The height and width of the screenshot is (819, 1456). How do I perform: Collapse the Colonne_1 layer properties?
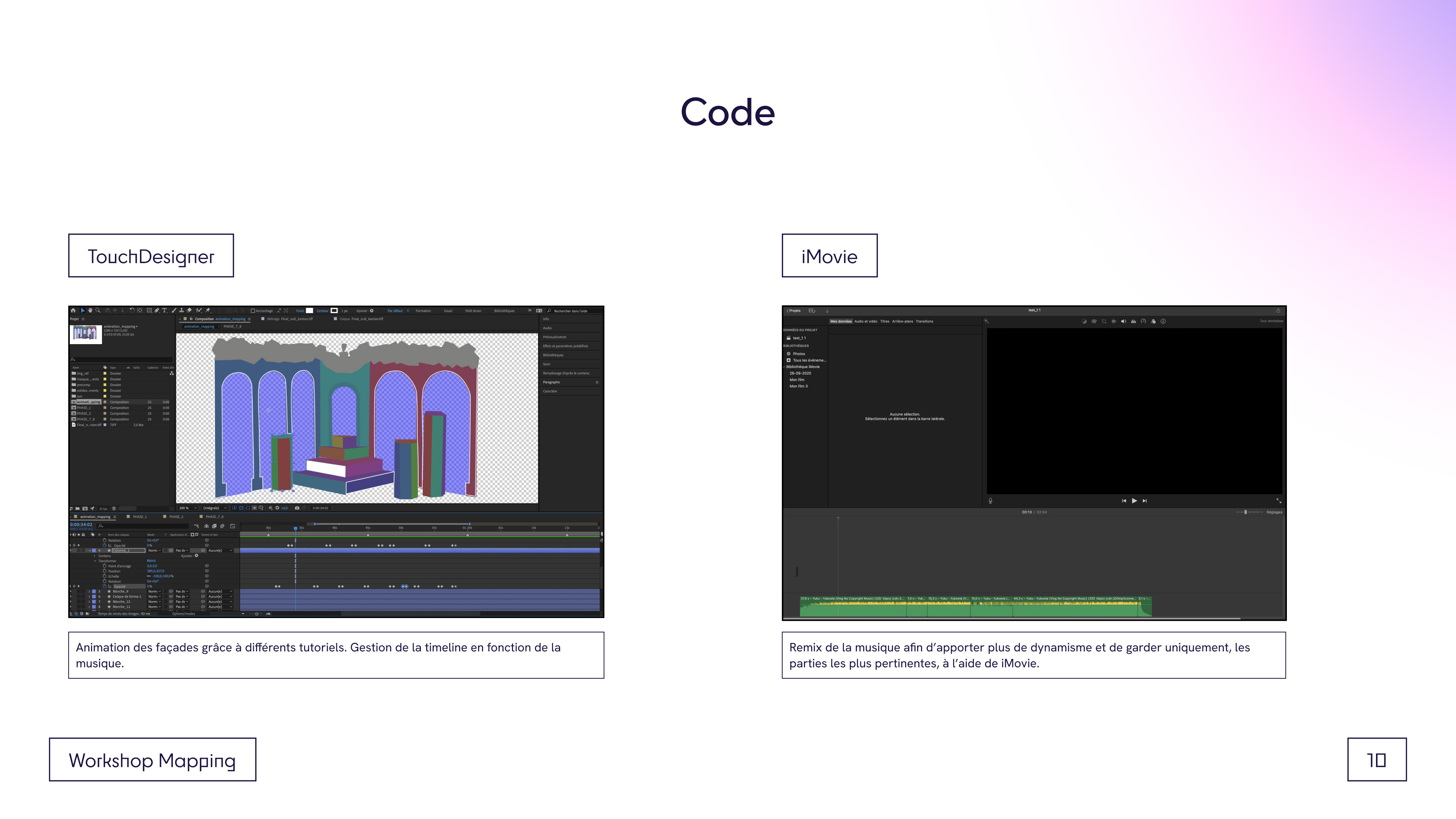tap(90, 551)
